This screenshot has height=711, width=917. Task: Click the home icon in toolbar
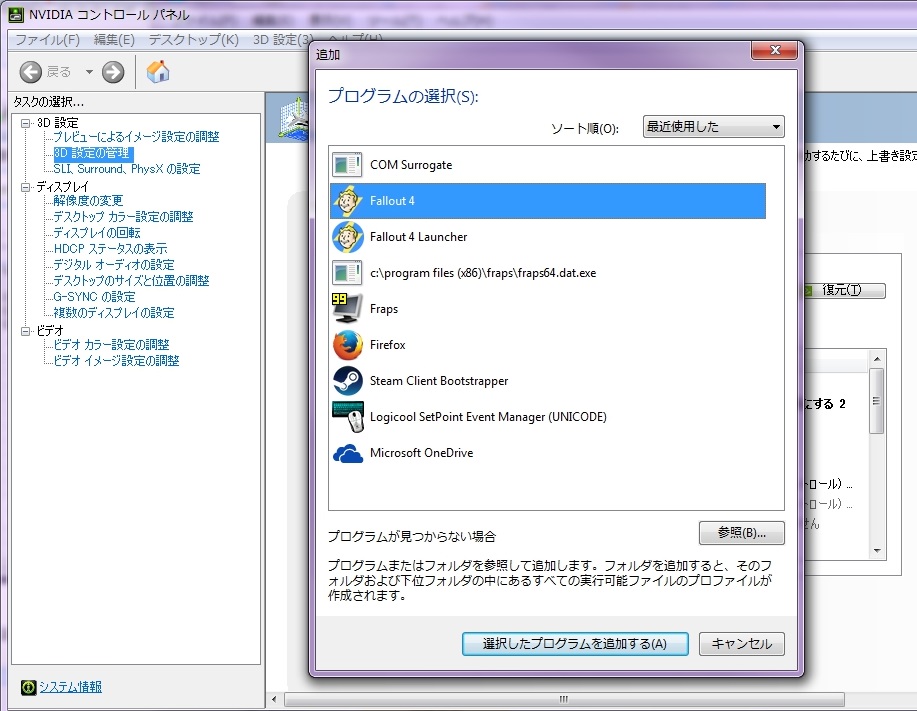click(x=158, y=72)
